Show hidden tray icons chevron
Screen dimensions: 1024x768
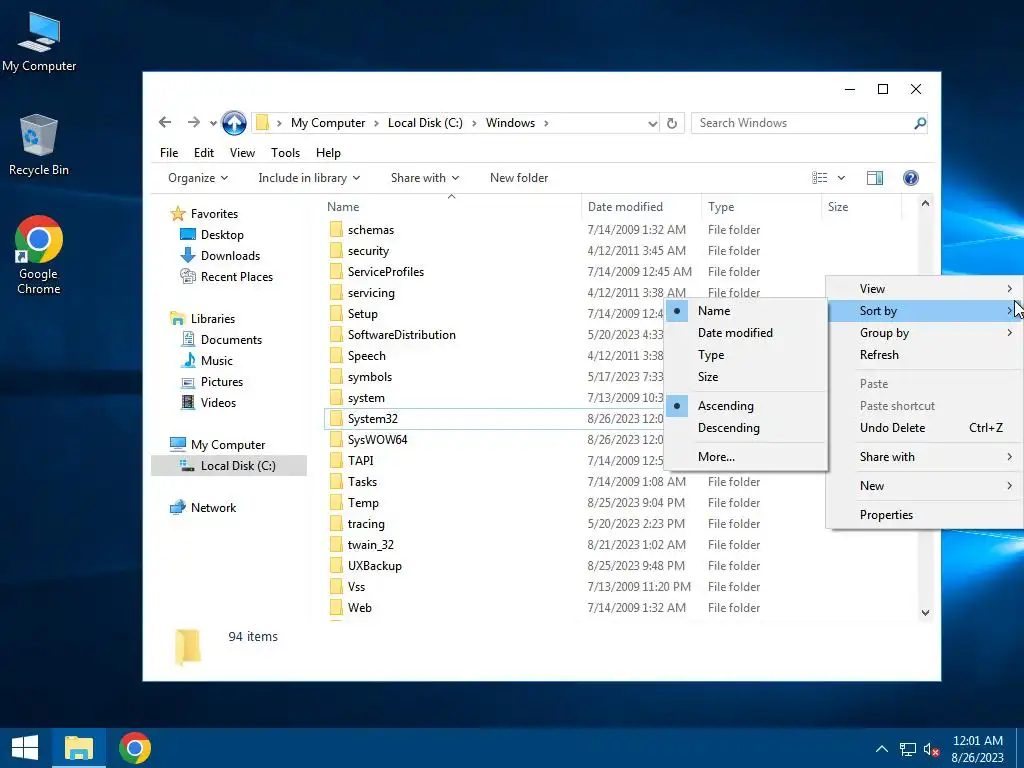point(882,749)
